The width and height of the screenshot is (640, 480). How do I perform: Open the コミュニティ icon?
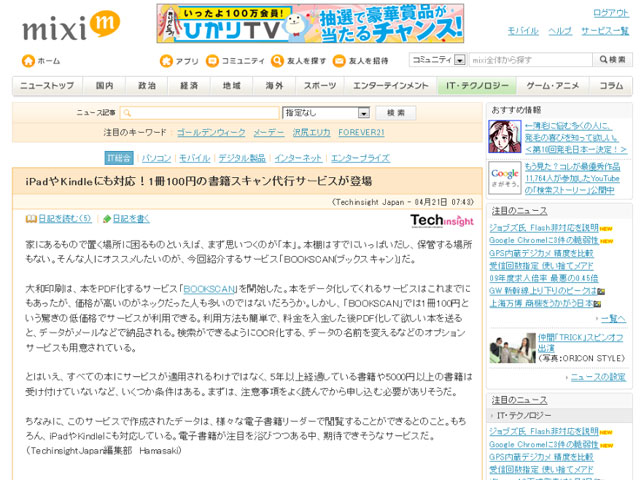click(212, 61)
